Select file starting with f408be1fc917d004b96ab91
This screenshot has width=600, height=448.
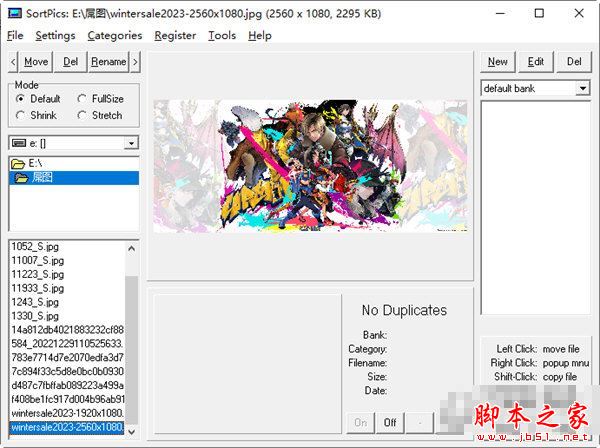pyautogui.click(x=67, y=399)
